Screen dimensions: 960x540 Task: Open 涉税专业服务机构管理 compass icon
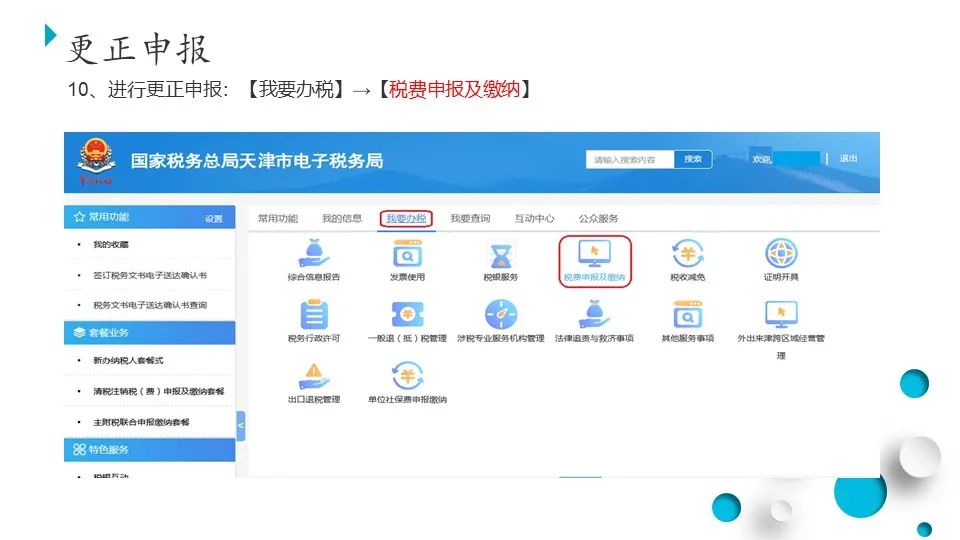point(501,315)
